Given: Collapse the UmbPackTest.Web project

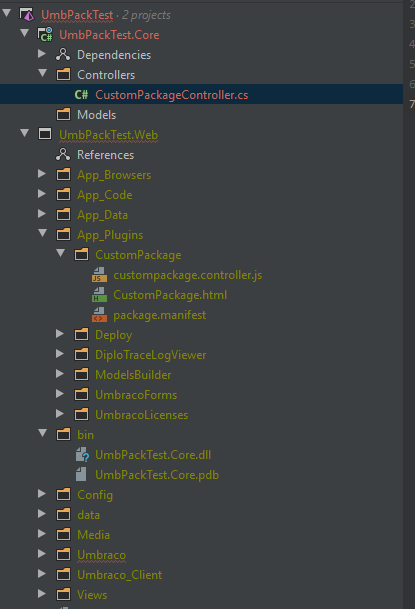Looking at the screenshot, I should [x=25, y=133].
